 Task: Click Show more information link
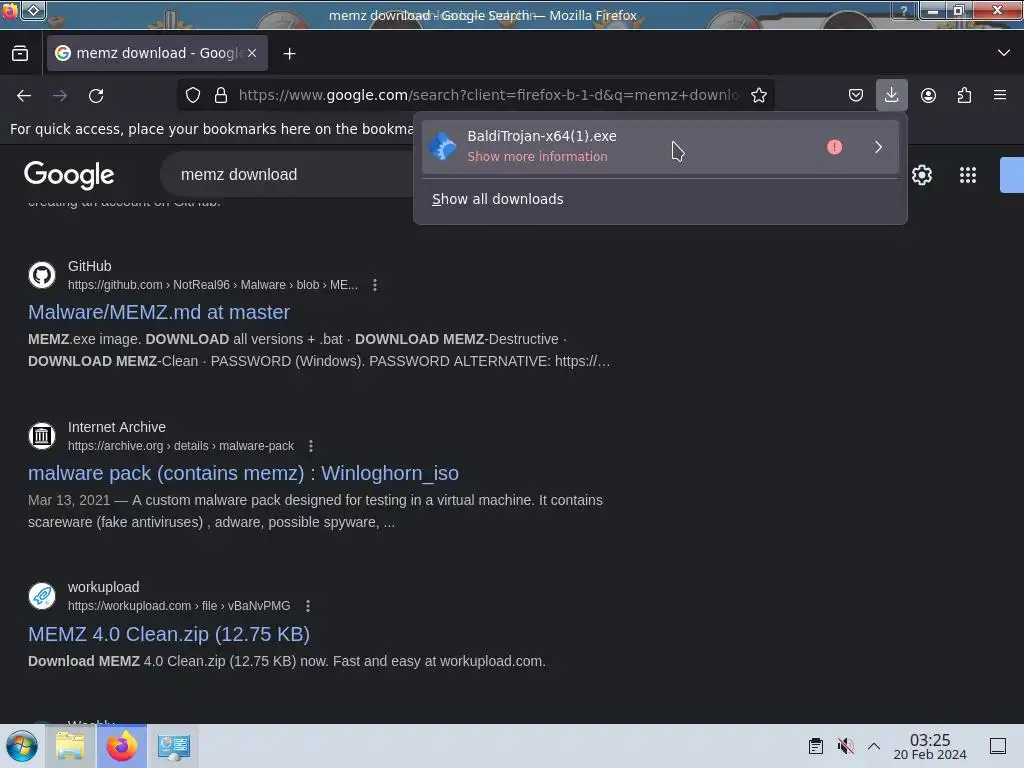coord(537,157)
